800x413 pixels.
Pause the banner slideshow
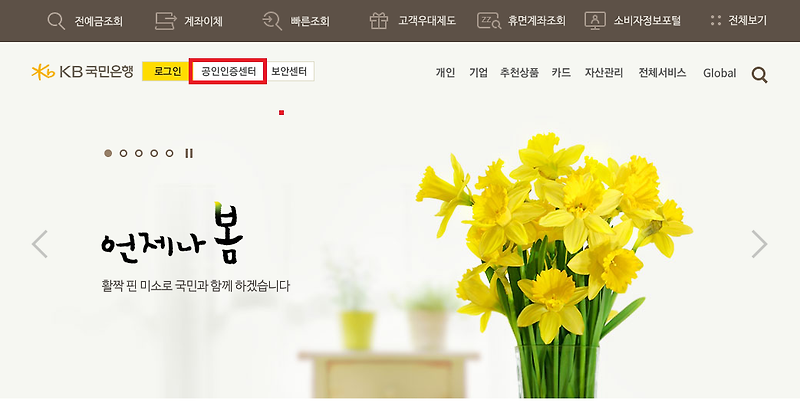click(189, 153)
